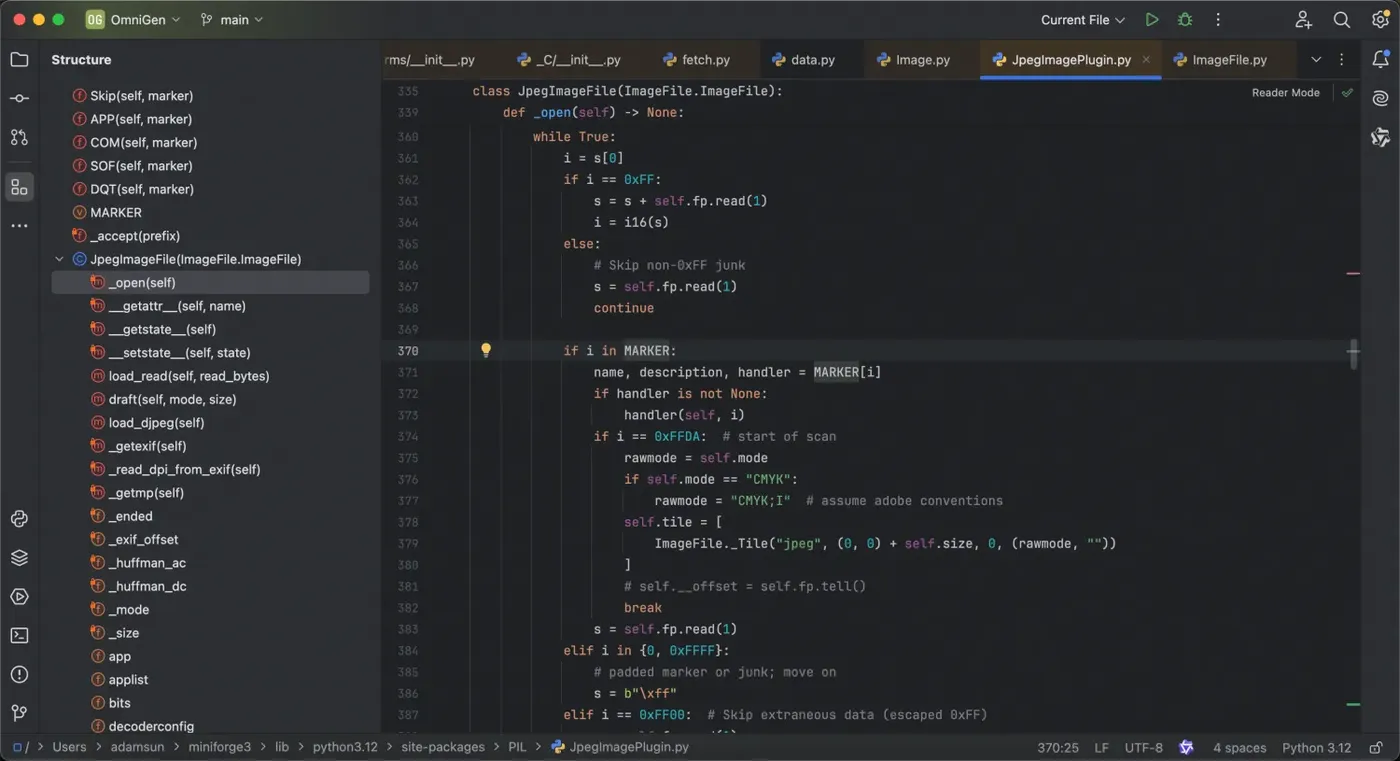The image size is (1400, 761).
Task: Open the Current File run configuration dropdown
Action: [x=1083, y=20]
